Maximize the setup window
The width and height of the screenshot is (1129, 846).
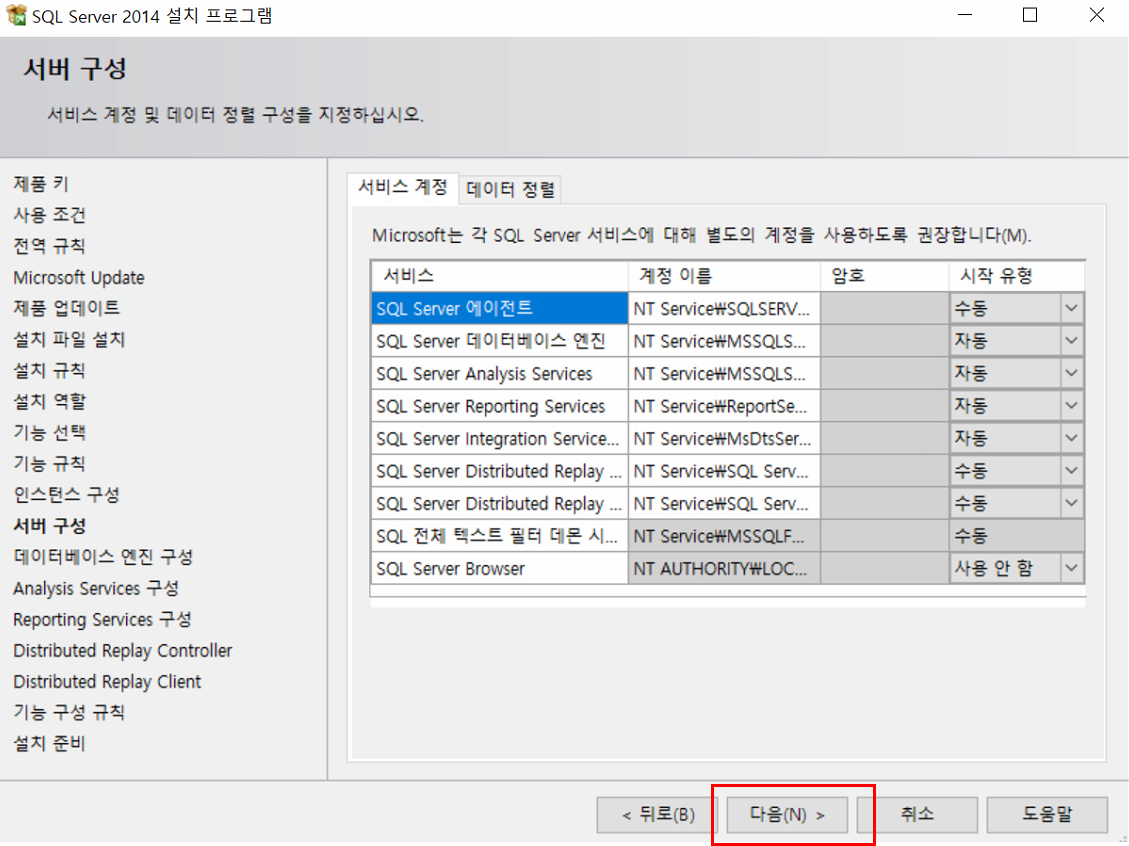tap(1030, 15)
